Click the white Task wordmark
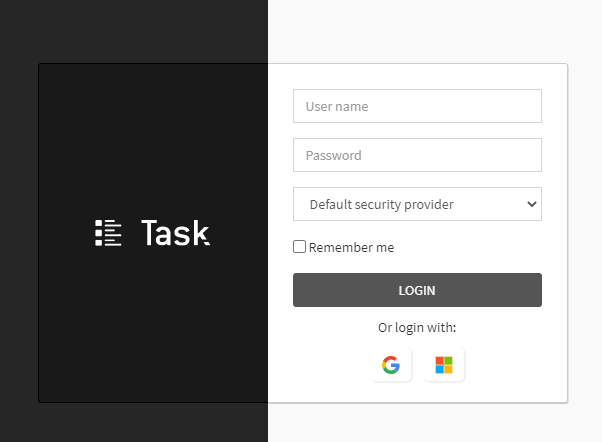This screenshot has width=602, height=442. click(175, 233)
